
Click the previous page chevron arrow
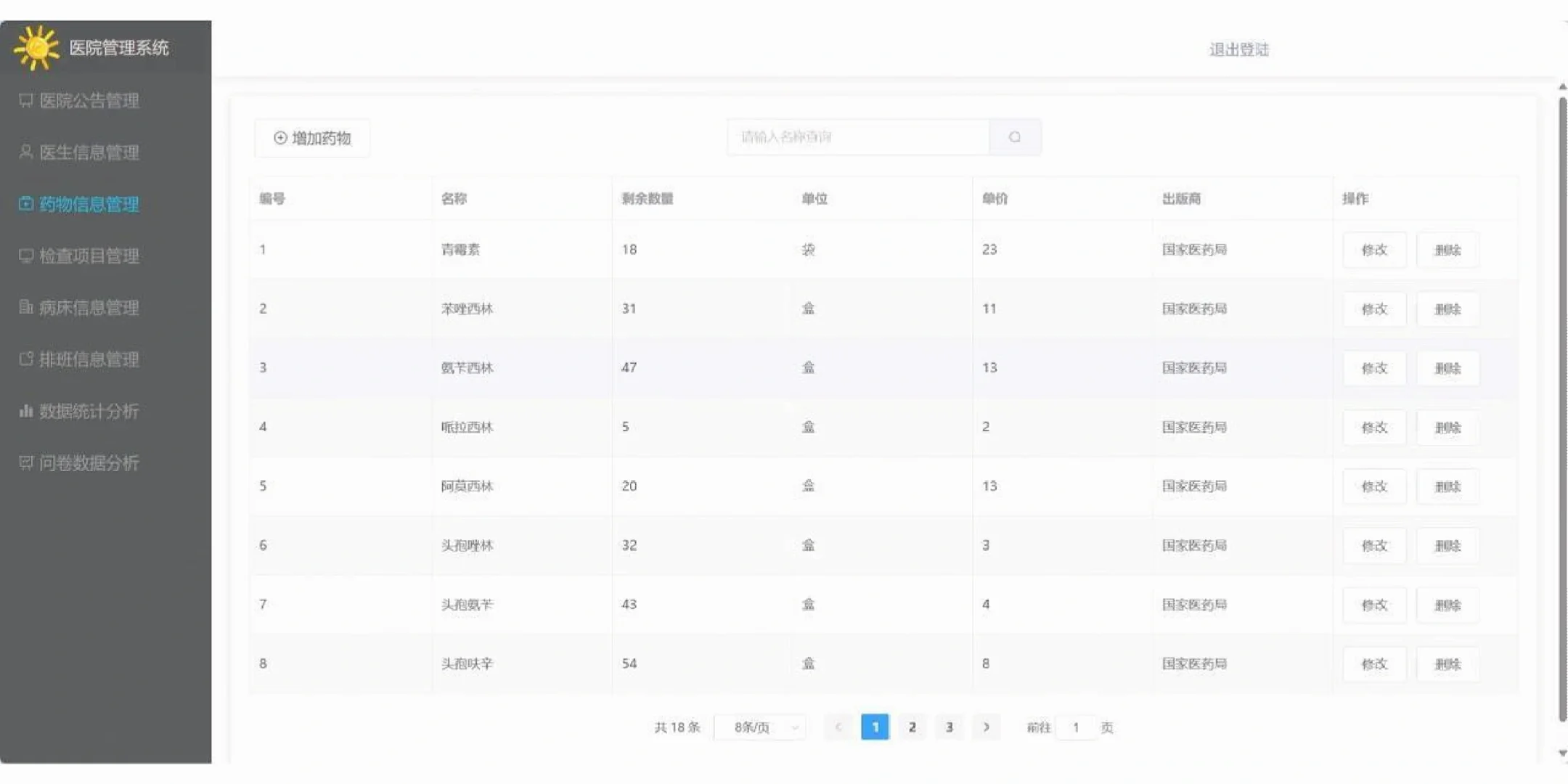pos(838,727)
